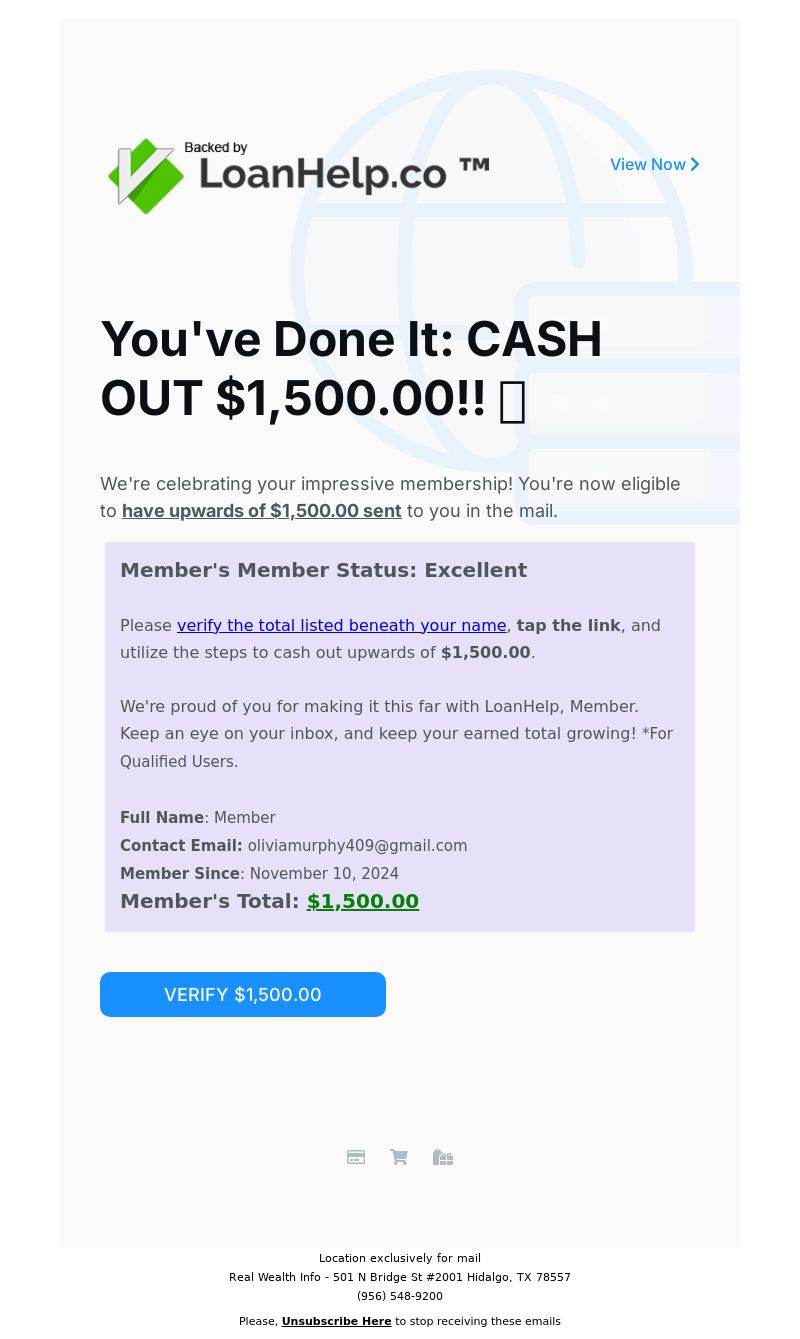This screenshot has width=800, height=1339.
Task: Click the Unsubscribe Here link
Action: coord(336,1321)
